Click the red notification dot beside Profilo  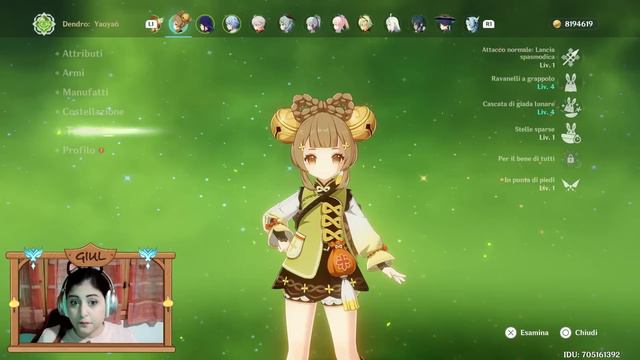(101, 150)
